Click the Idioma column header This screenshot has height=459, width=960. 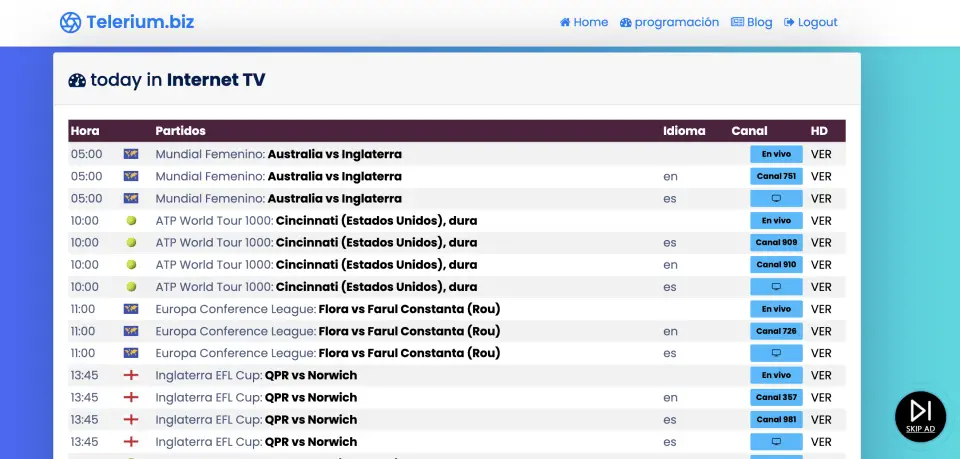[x=684, y=131]
